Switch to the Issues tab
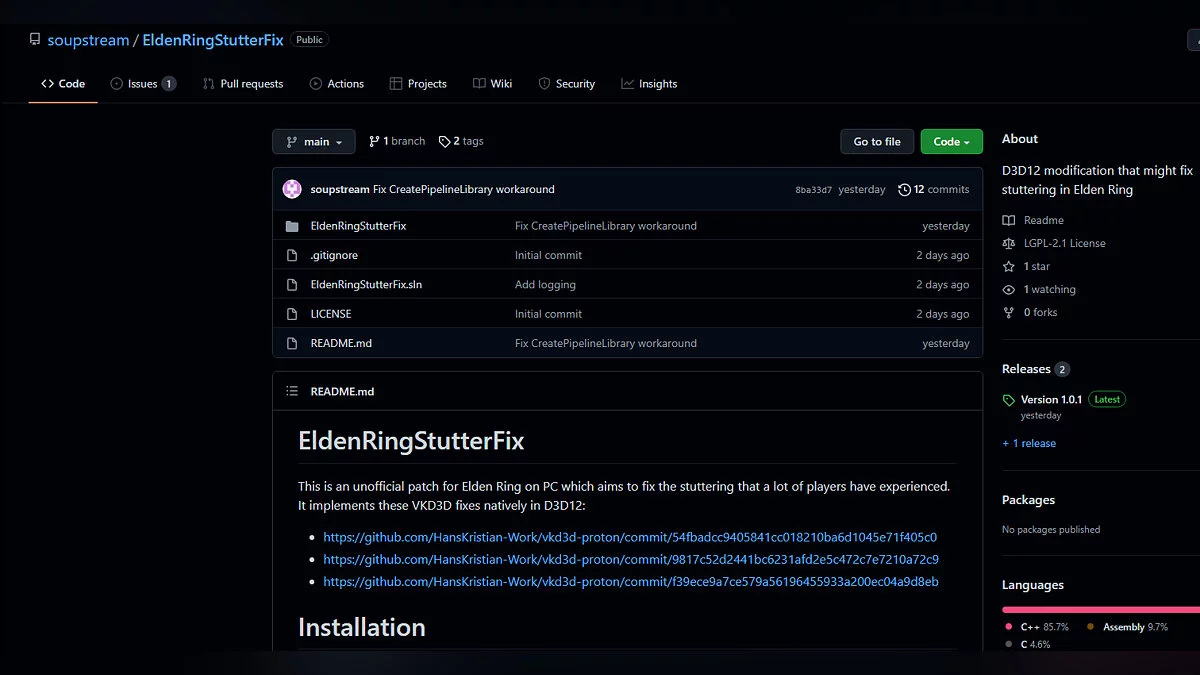 tap(143, 83)
